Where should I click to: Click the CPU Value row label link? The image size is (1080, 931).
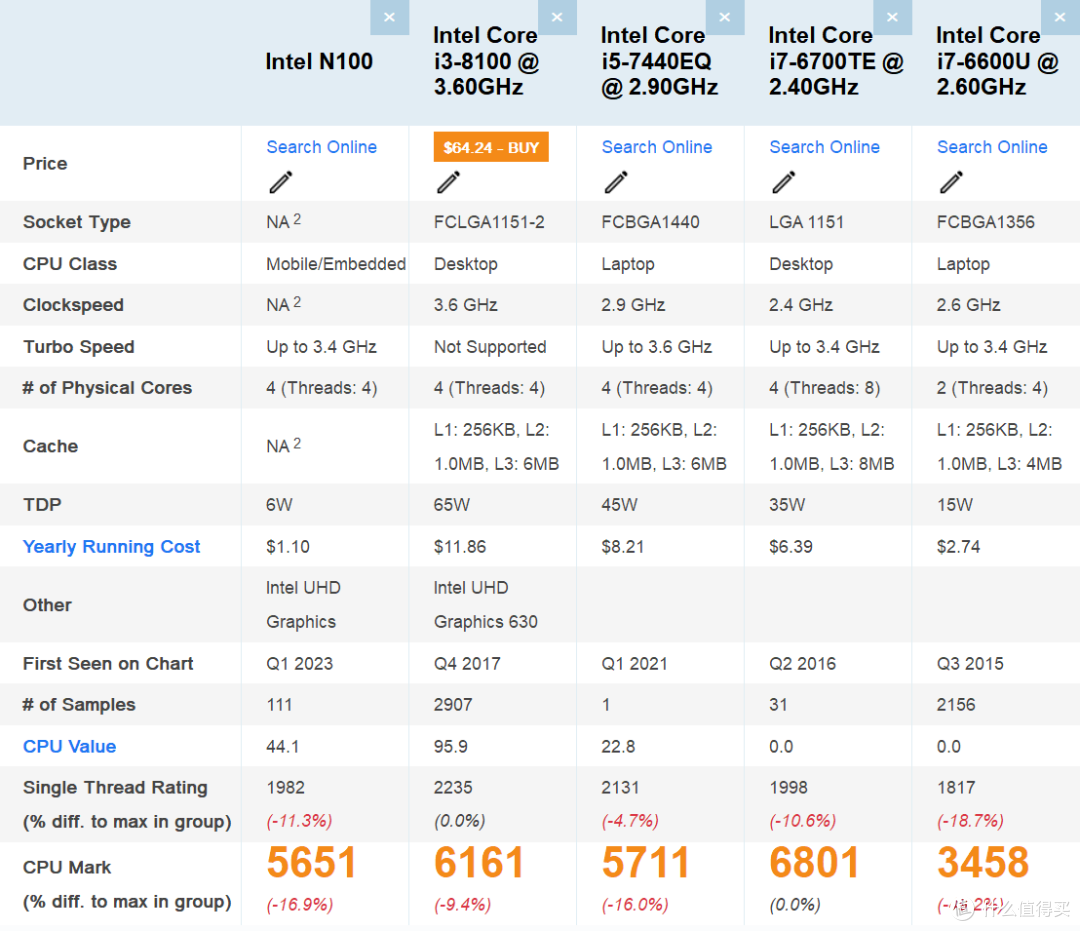point(69,746)
